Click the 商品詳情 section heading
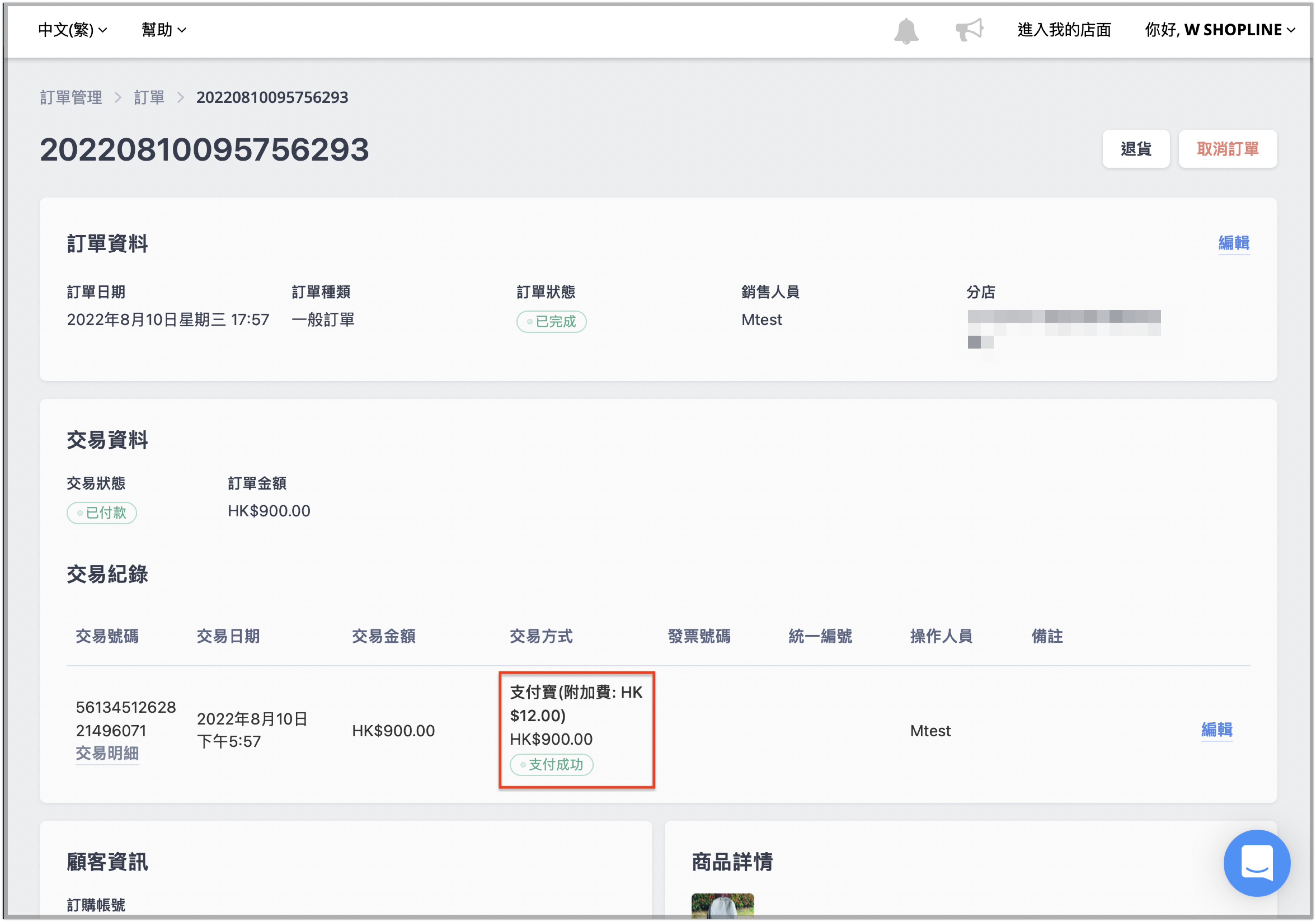 pos(732,862)
